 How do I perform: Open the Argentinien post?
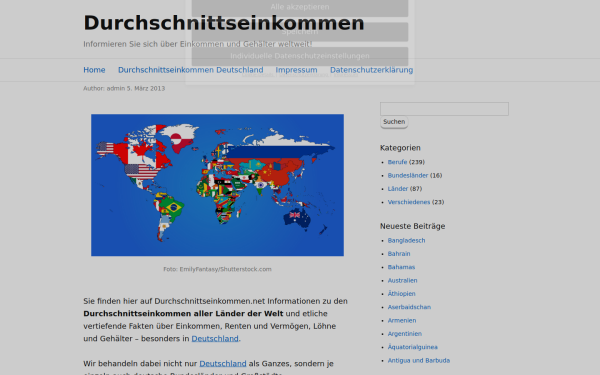(x=404, y=334)
